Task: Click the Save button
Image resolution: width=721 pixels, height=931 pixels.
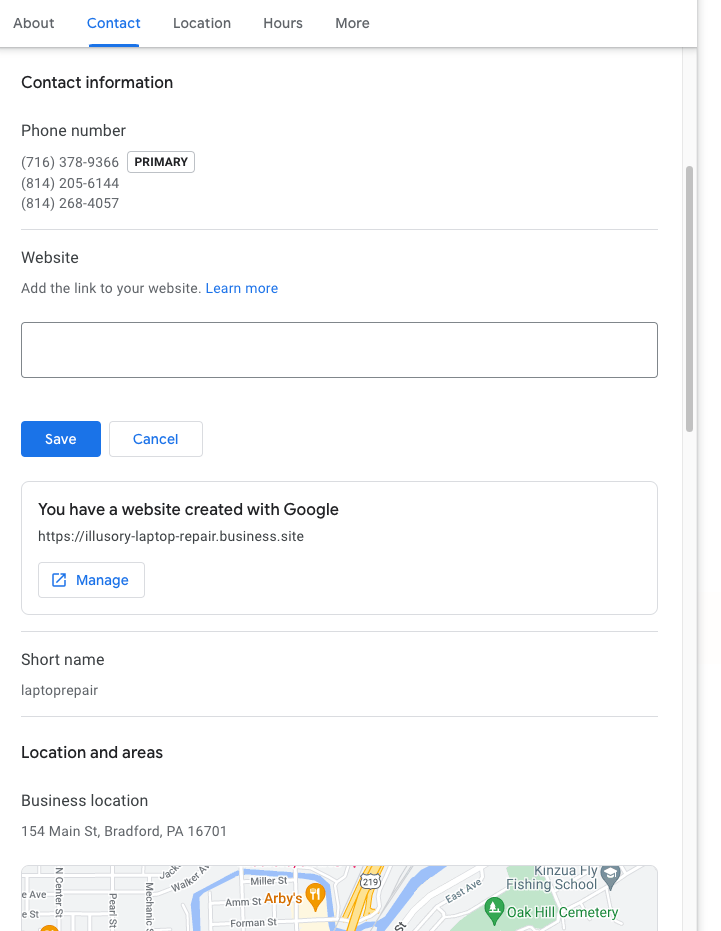Action: (x=61, y=439)
